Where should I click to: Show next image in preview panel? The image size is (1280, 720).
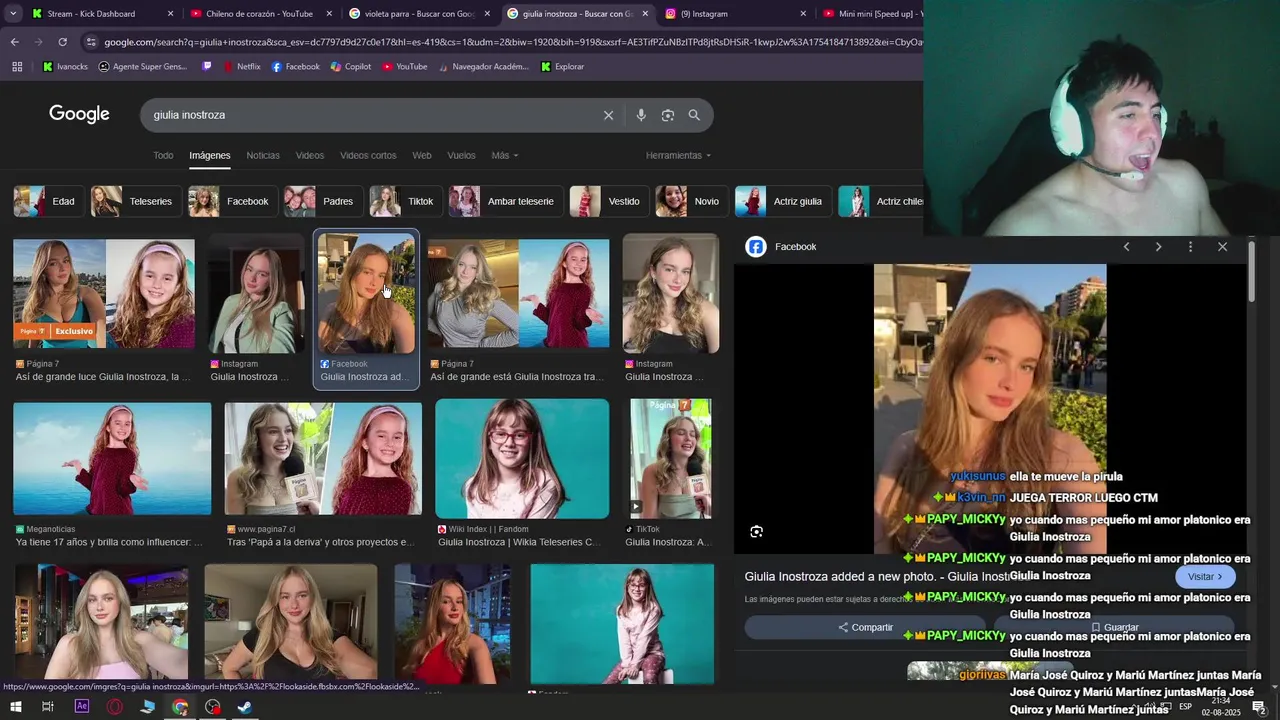1158,247
